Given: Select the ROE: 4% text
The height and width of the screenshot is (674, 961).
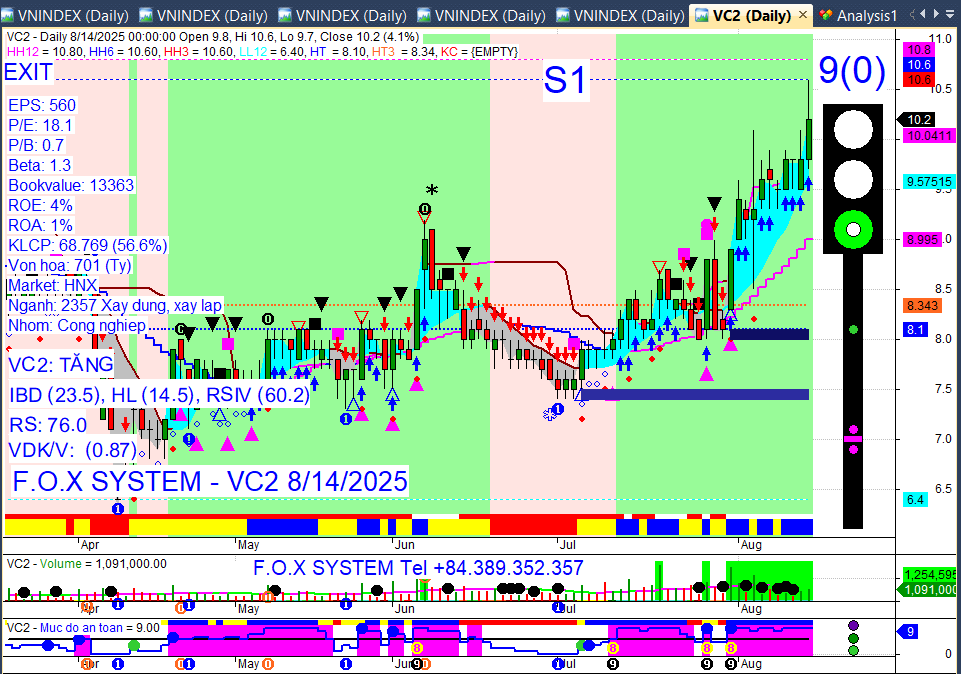Looking at the screenshot, I should click(x=40, y=205).
